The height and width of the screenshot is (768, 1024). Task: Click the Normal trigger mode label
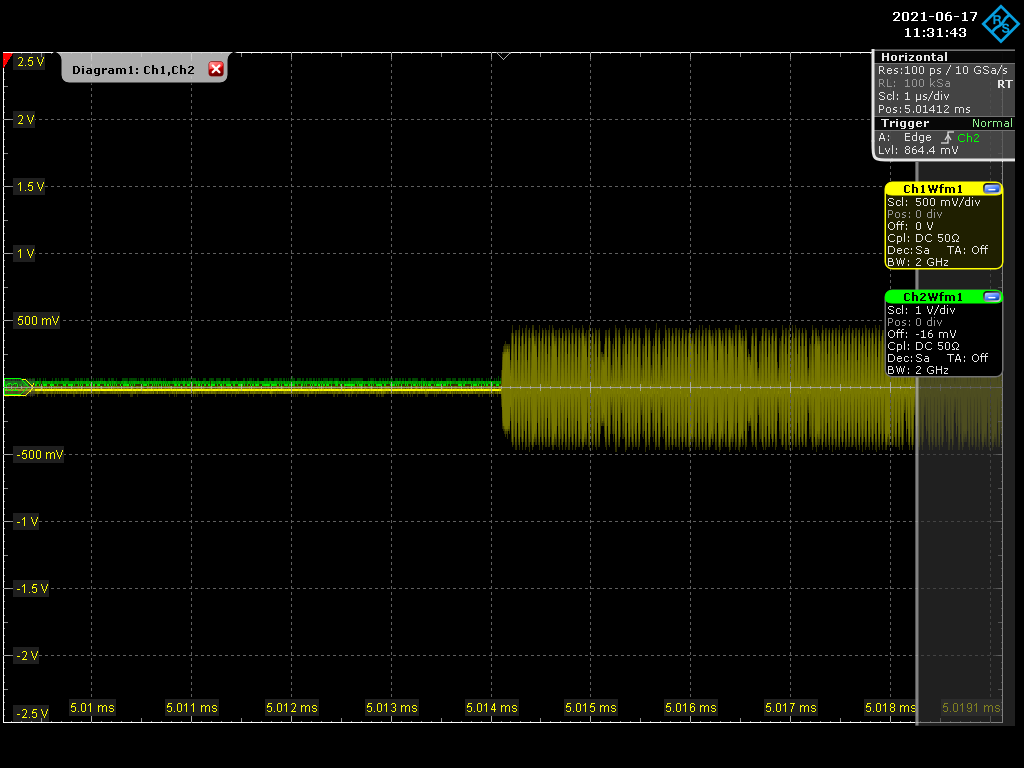(992, 123)
